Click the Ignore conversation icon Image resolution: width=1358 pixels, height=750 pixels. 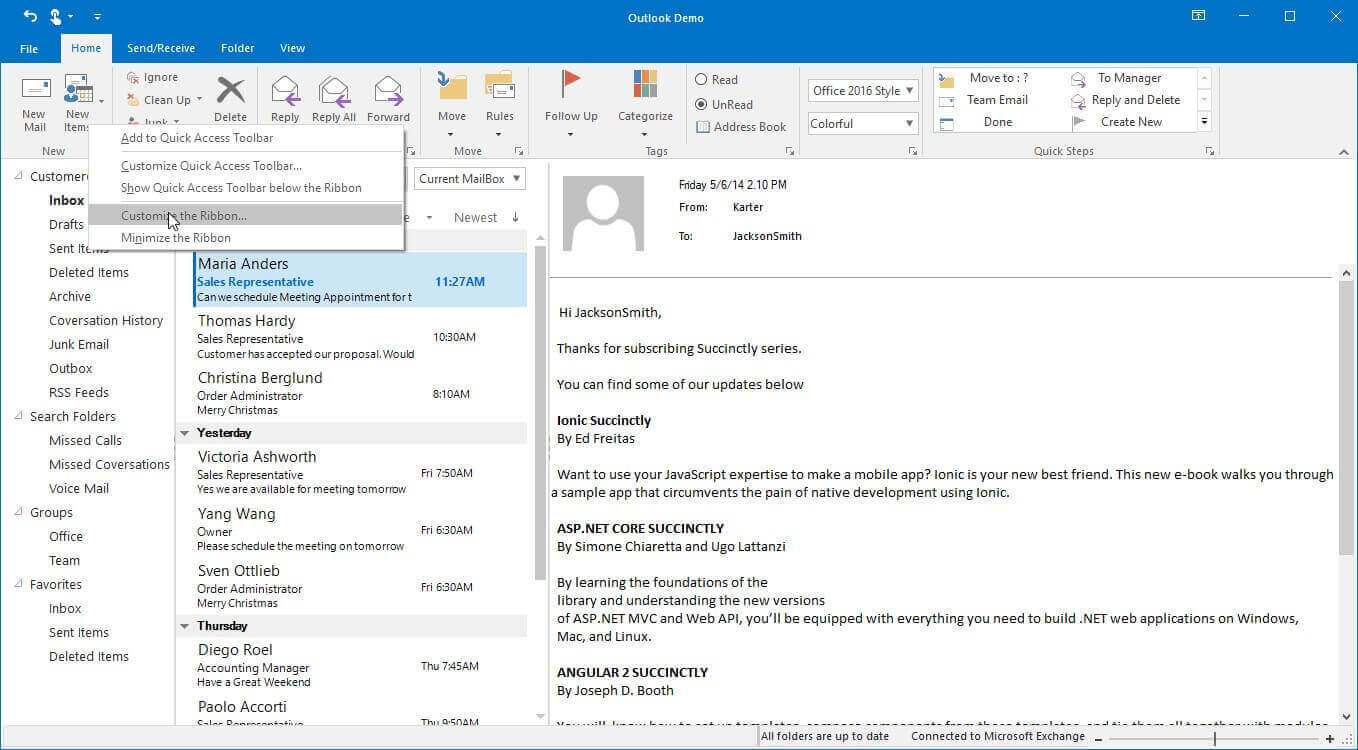pos(133,77)
